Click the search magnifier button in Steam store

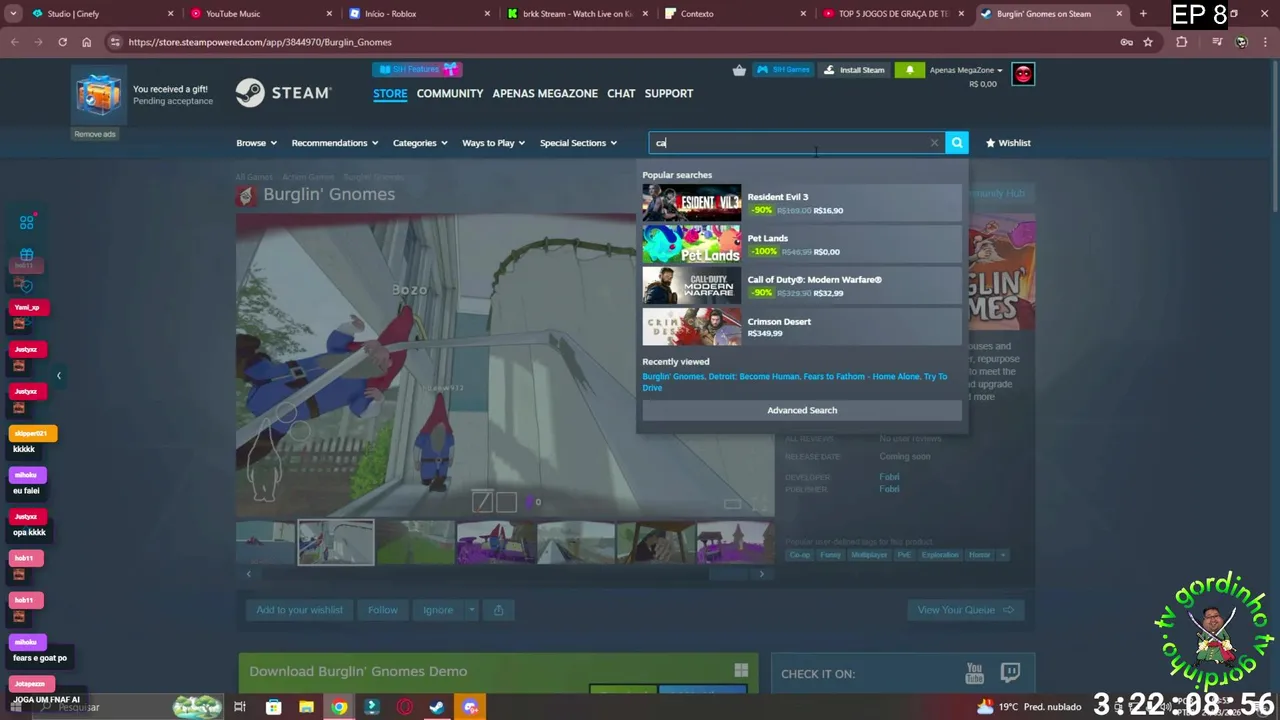pos(957,143)
